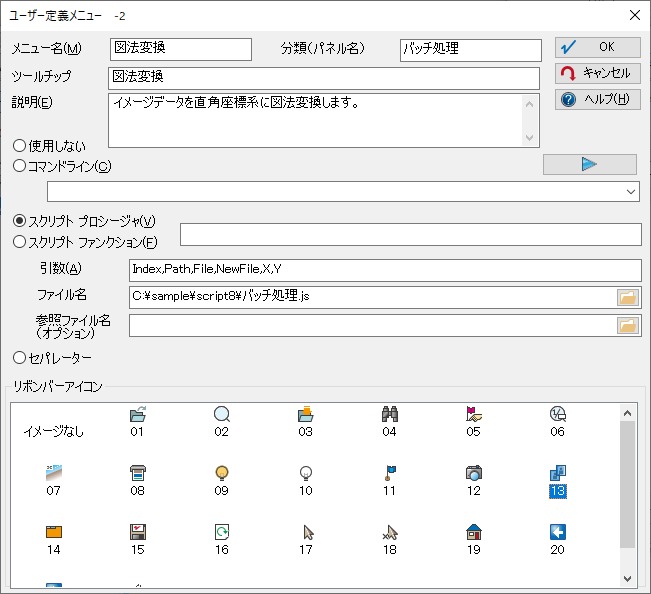Image resolution: width=651 pixels, height=594 pixels.
Task: Close the ユーザー定義メニュー dialog
Action: pyautogui.click(x=635, y=15)
